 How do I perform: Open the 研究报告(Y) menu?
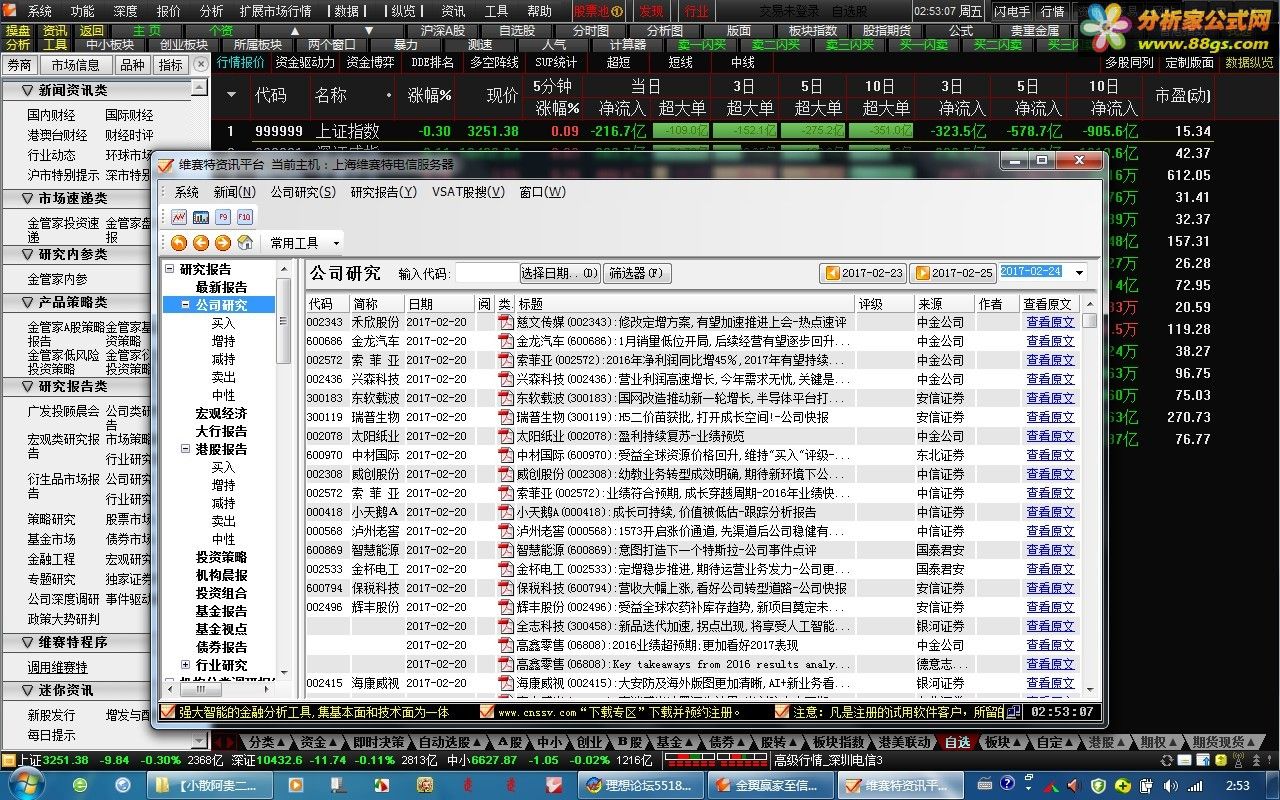[383, 192]
